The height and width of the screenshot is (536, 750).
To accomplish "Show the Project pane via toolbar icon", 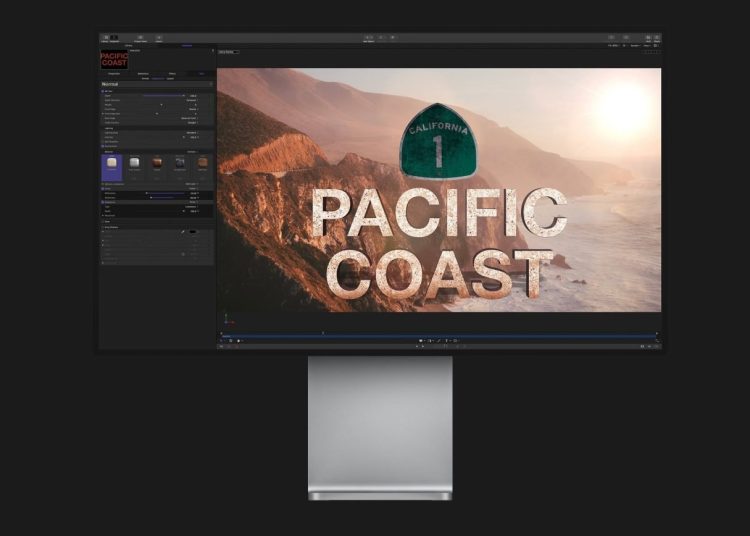I will point(139,38).
